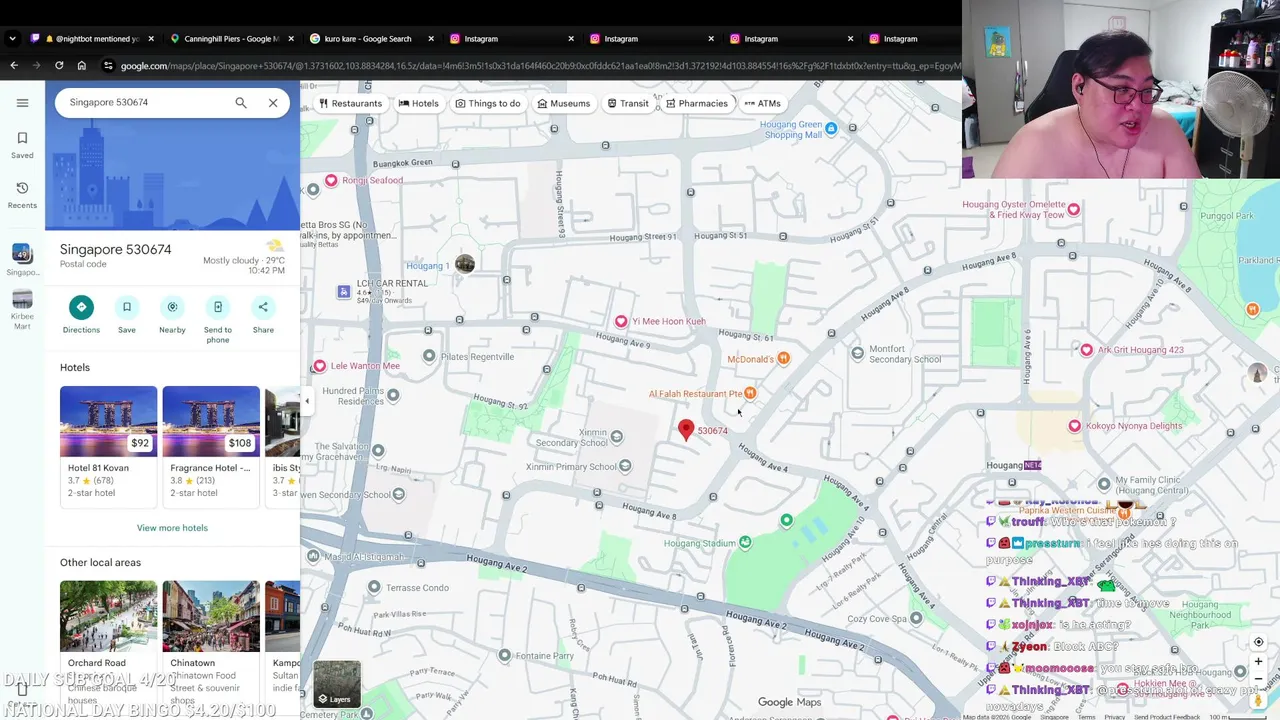Select the ATMs chip

pyautogui.click(x=763, y=103)
